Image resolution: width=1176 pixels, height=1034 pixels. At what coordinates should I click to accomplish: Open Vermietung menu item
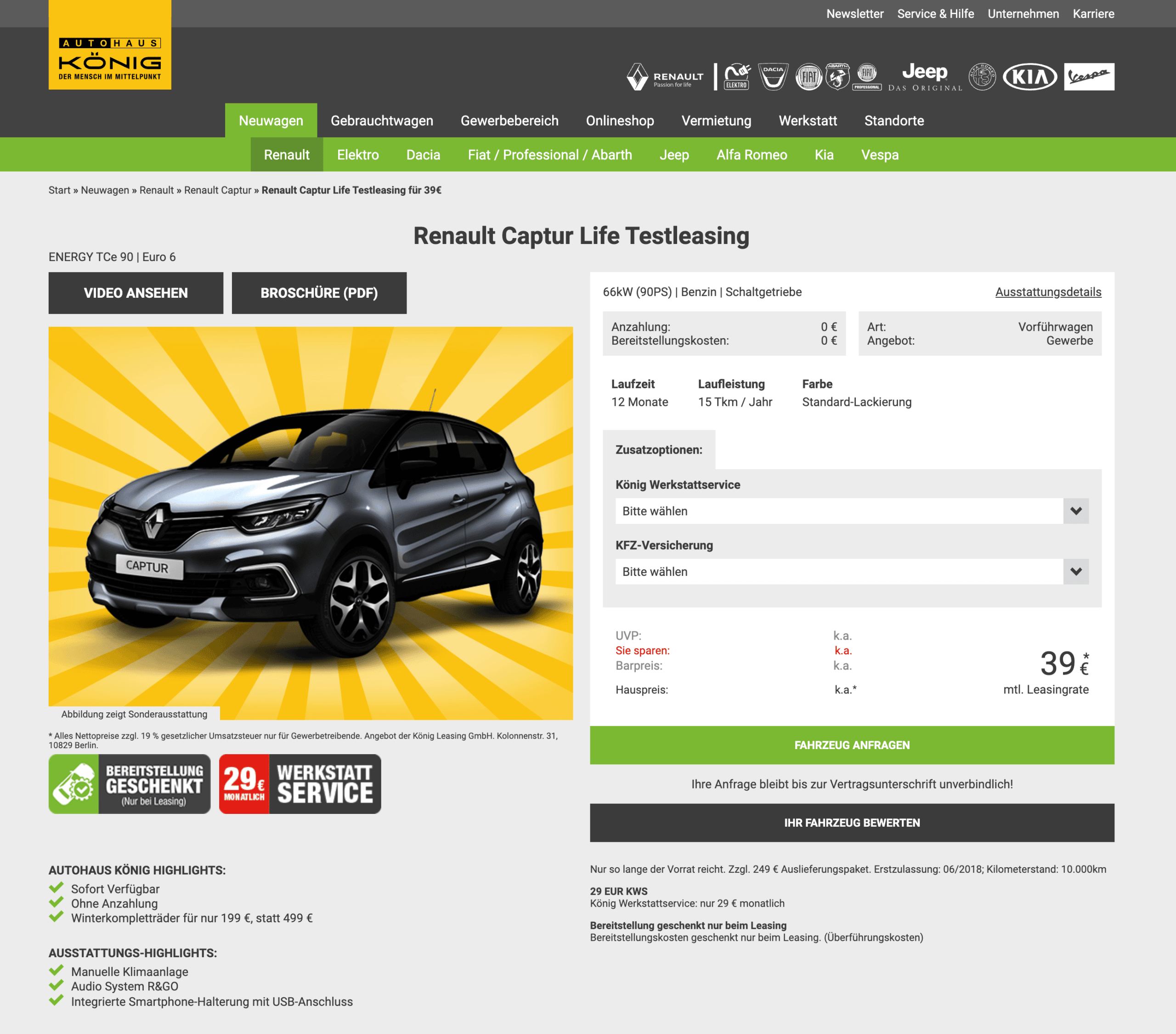(716, 120)
